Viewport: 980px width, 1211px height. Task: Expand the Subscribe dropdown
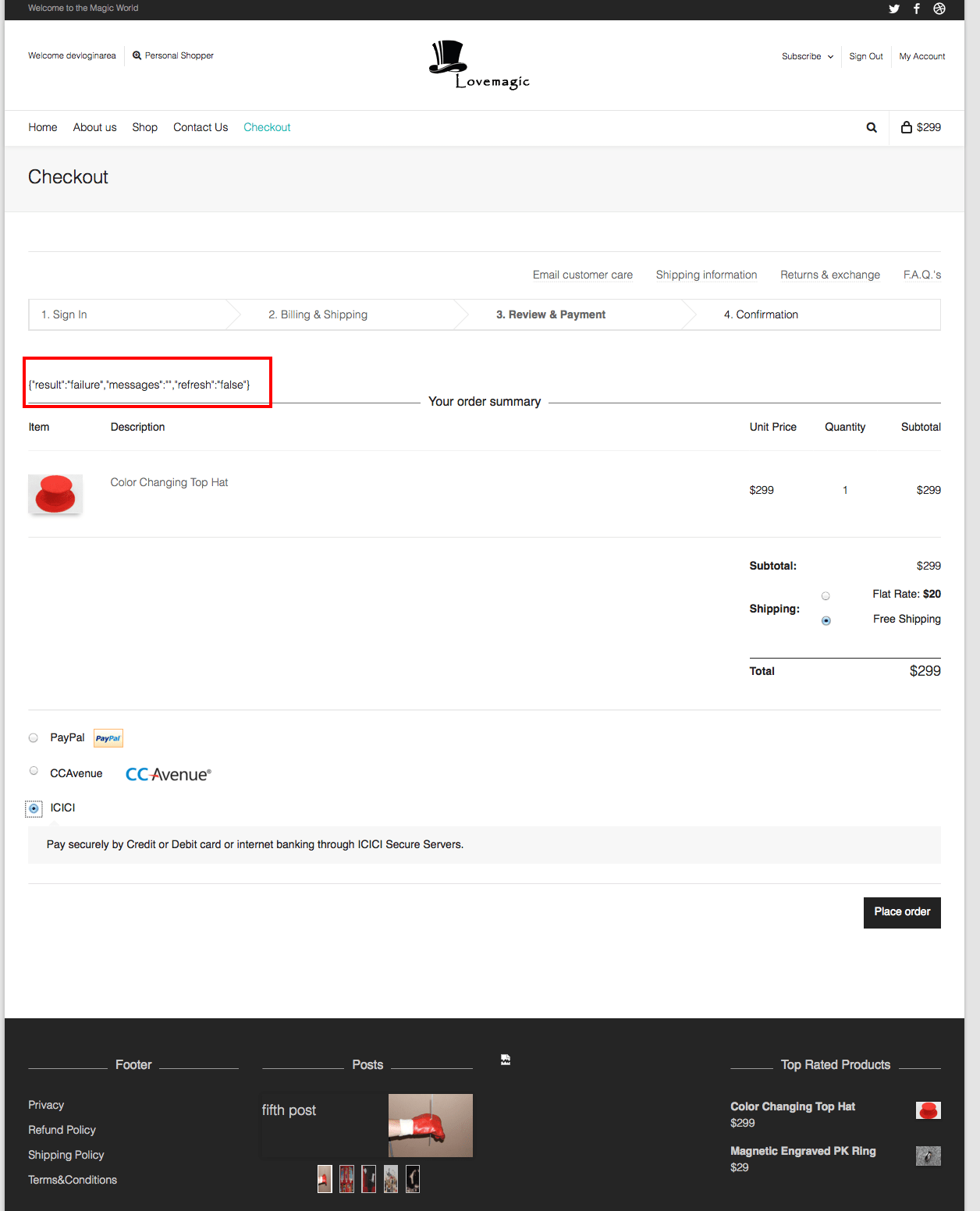coord(807,56)
